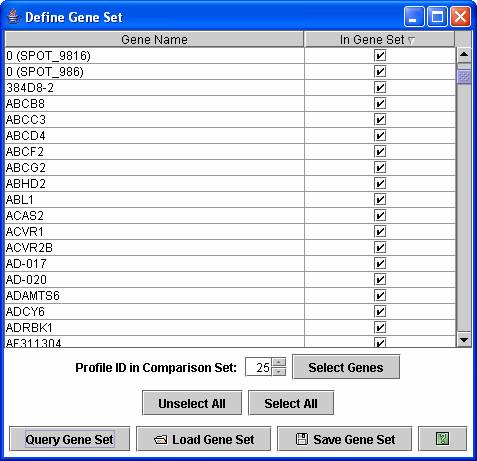
Task: Click the green help icon button
Action: point(442,439)
